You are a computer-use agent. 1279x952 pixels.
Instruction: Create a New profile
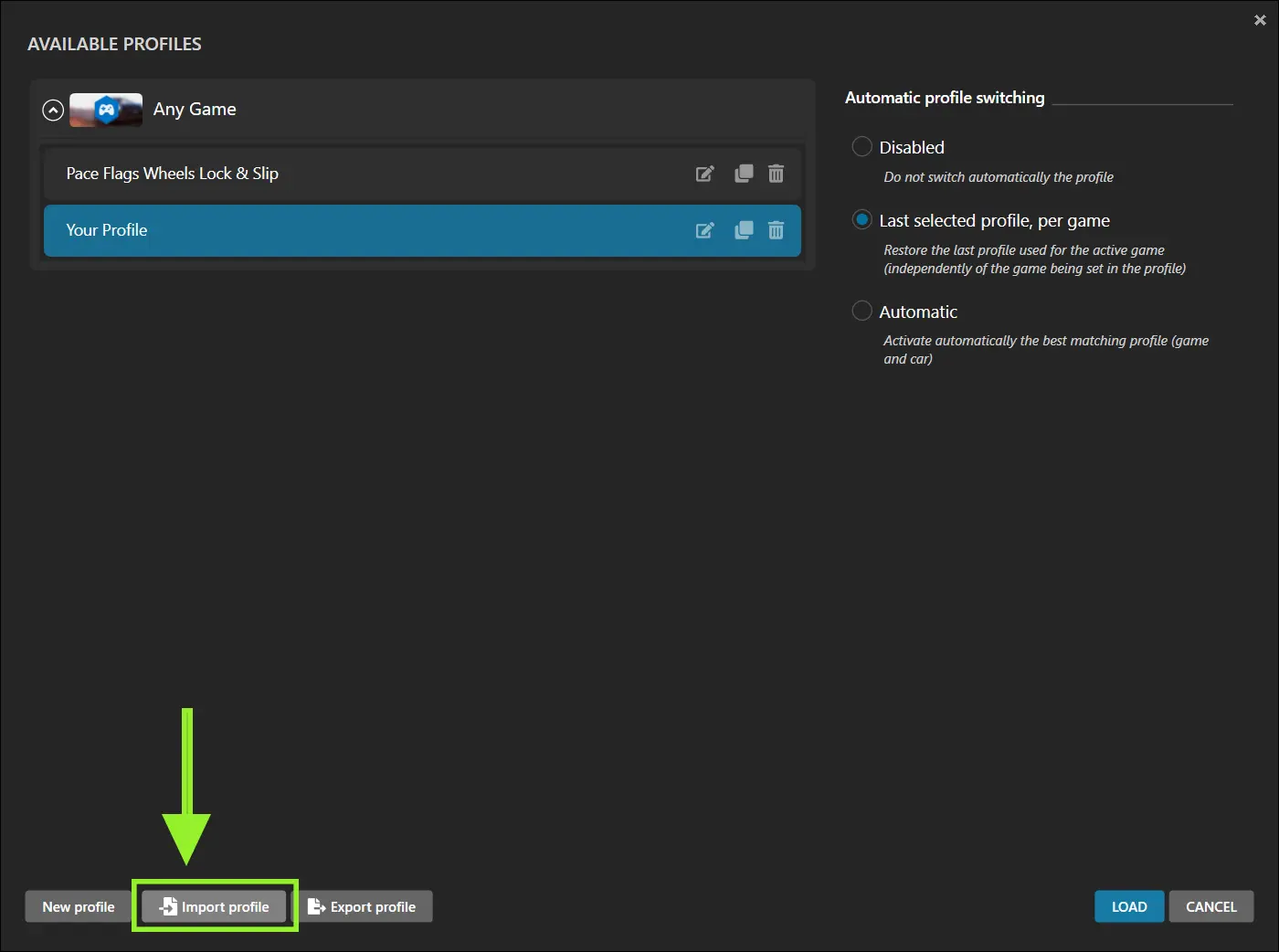click(78, 906)
